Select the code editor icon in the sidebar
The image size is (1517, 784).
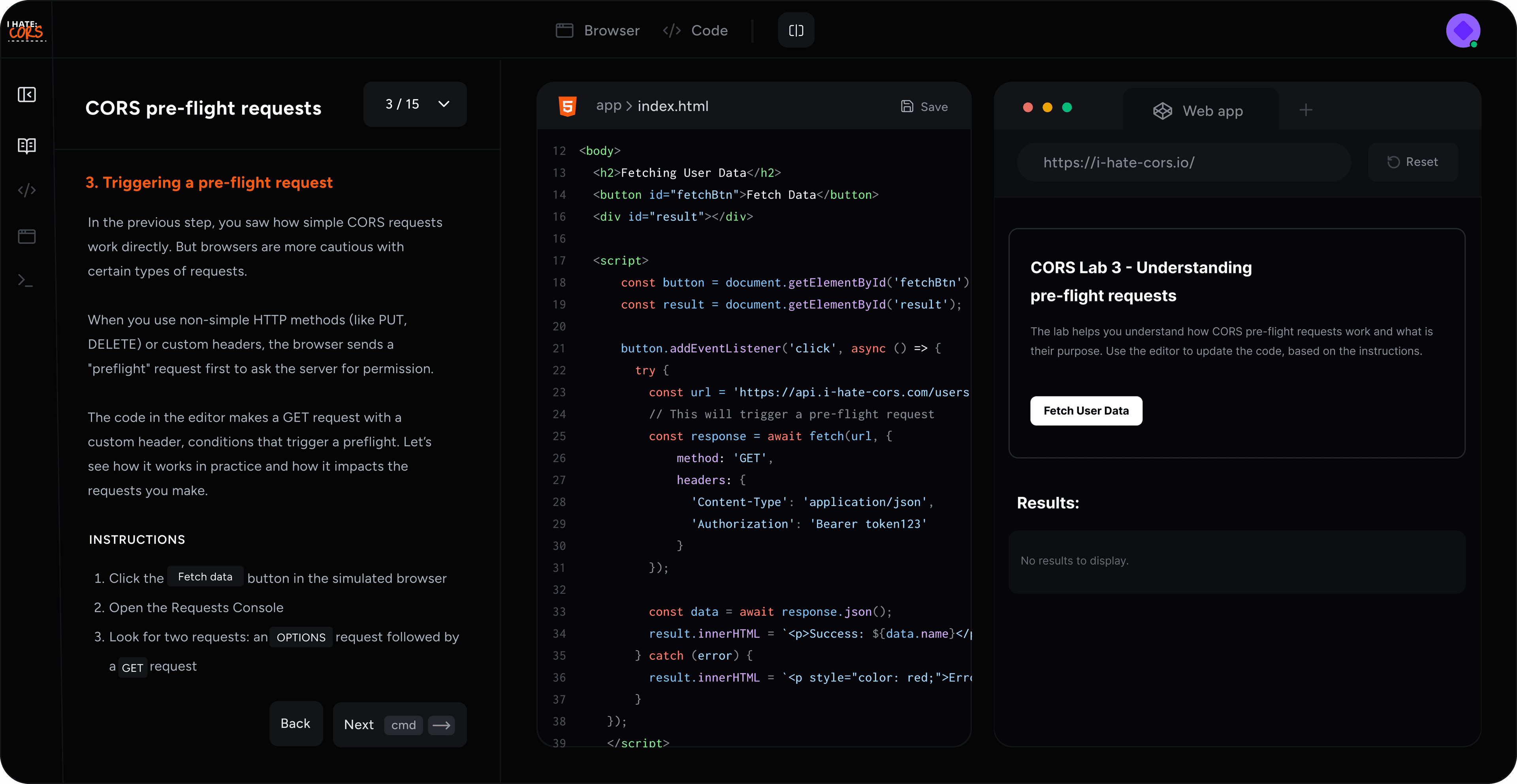coord(26,190)
